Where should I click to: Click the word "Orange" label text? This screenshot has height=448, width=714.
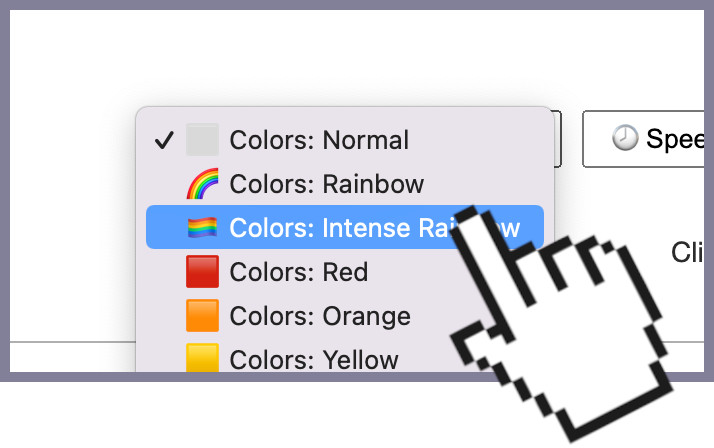pos(367,317)
